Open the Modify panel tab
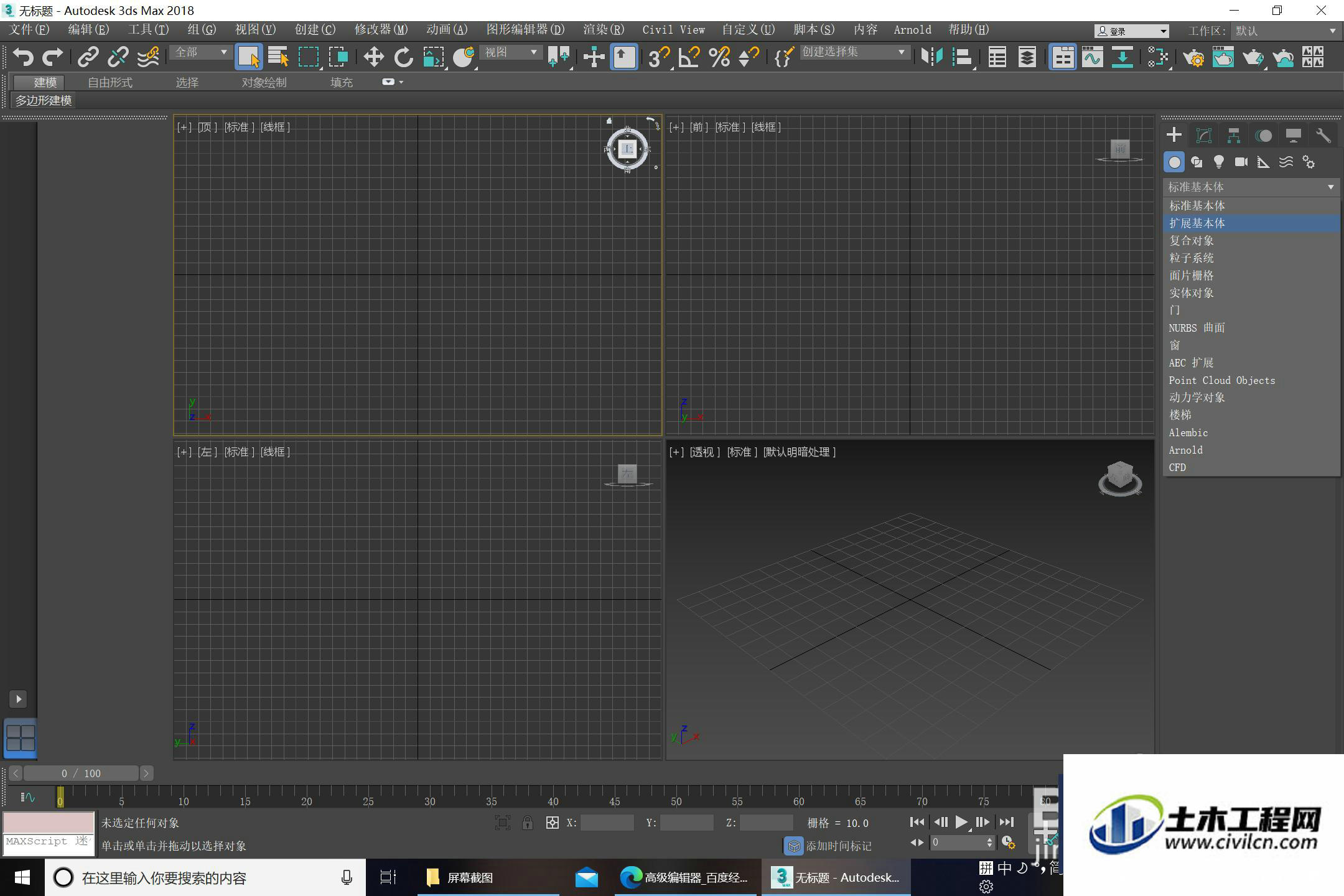This screenshot has height=896, width=1344. pyautogui.click(x=1204, y=135)
